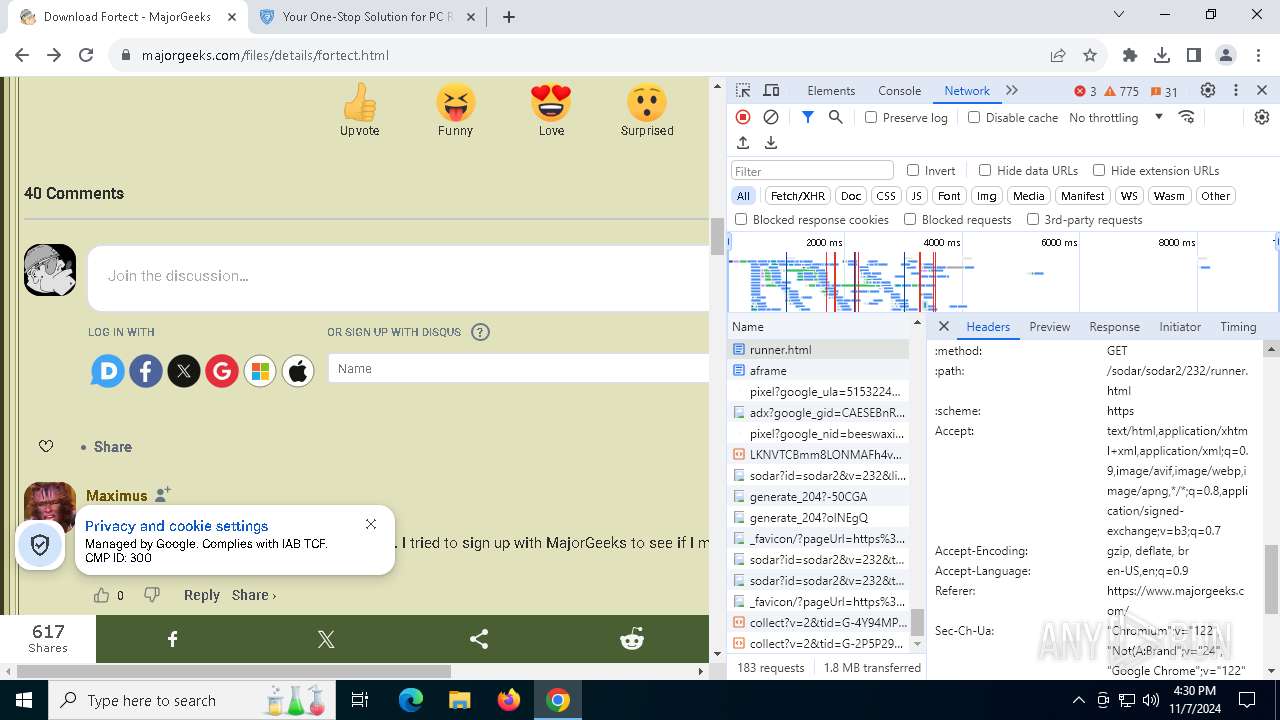
Task: Enable Disable cache checkbox
Action: pyautogui.click(x=974, y=117)
